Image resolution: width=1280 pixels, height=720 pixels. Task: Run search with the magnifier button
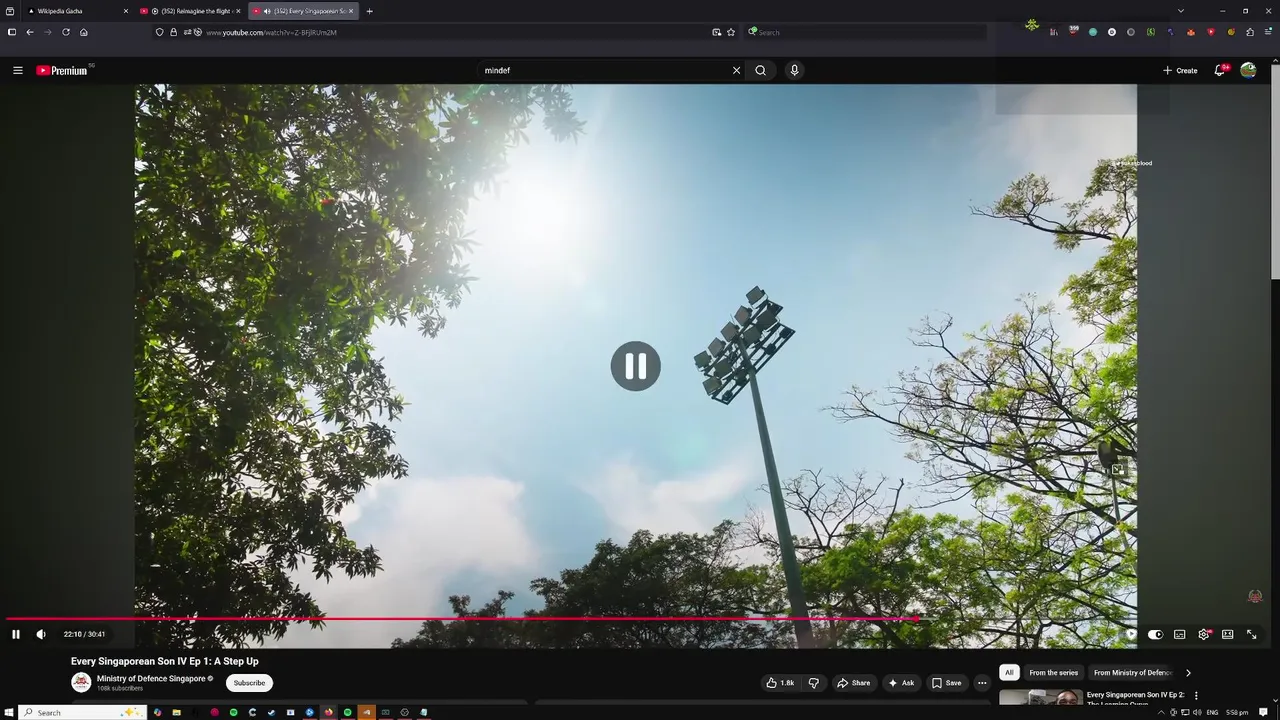click(761, 70)
